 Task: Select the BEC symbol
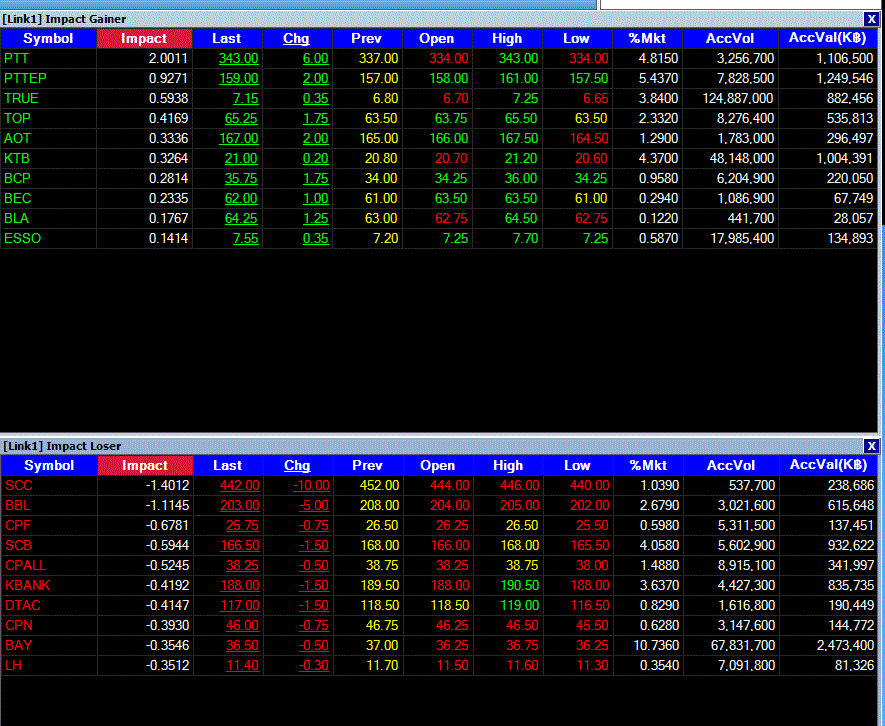click(17, 199)
